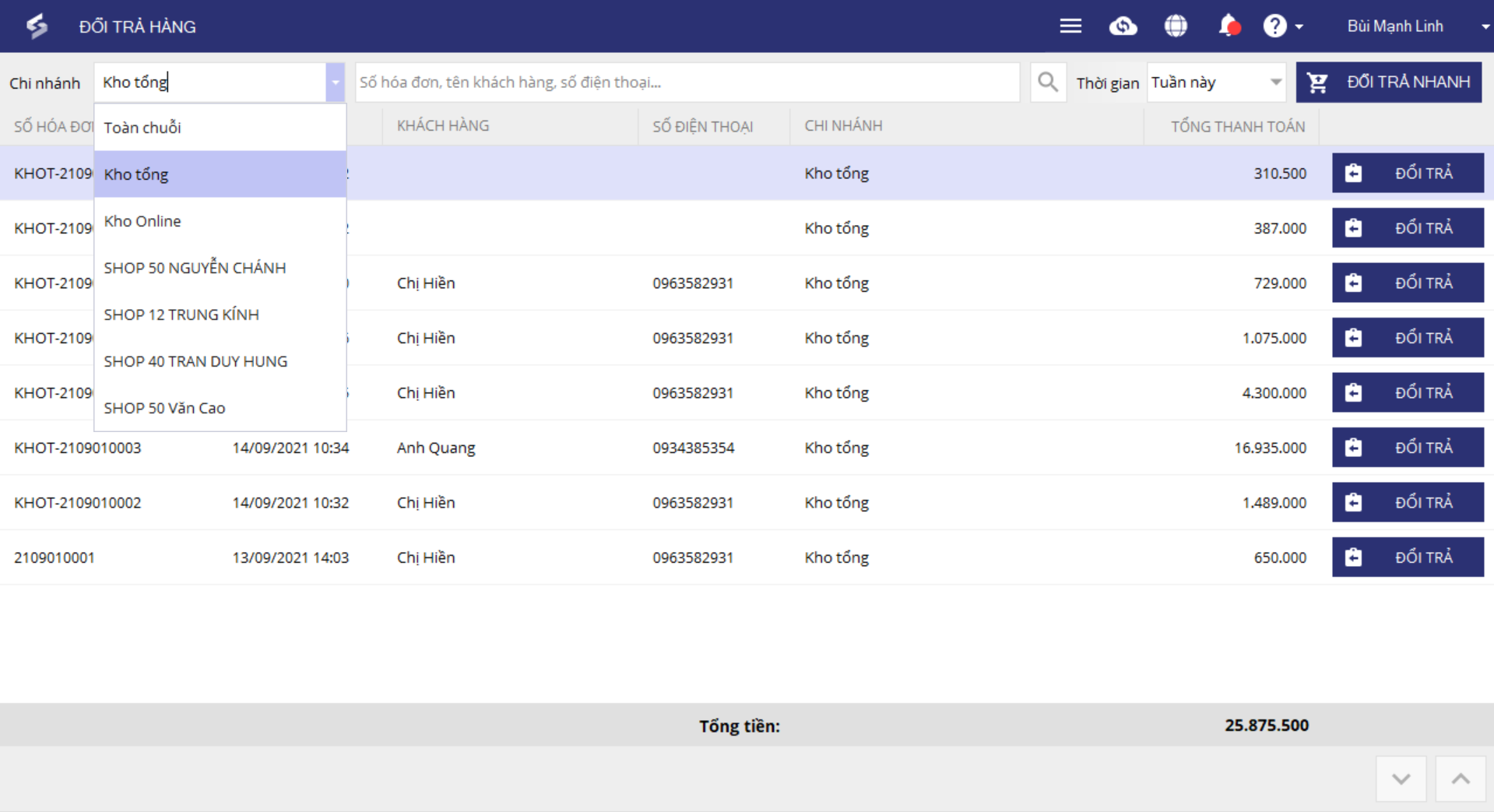Open the Thời gian 'Tuần này' dropdown
The image size is (1494, 812).
[1216, 83]
